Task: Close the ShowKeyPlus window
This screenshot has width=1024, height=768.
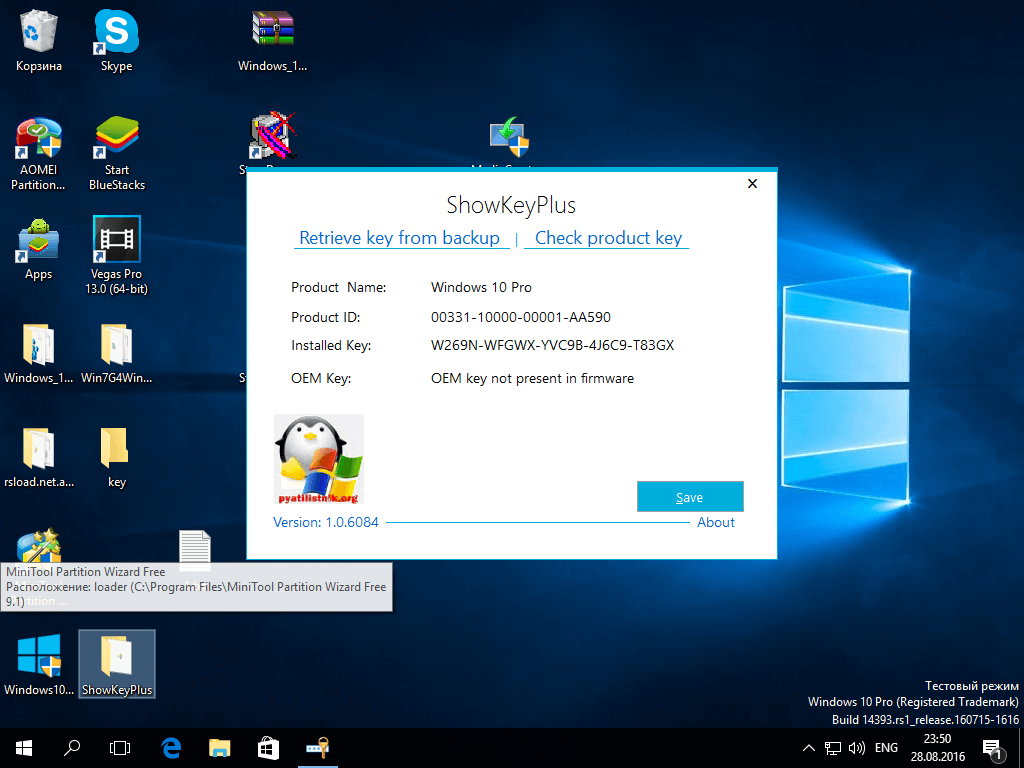Action: tap(752, 184)
